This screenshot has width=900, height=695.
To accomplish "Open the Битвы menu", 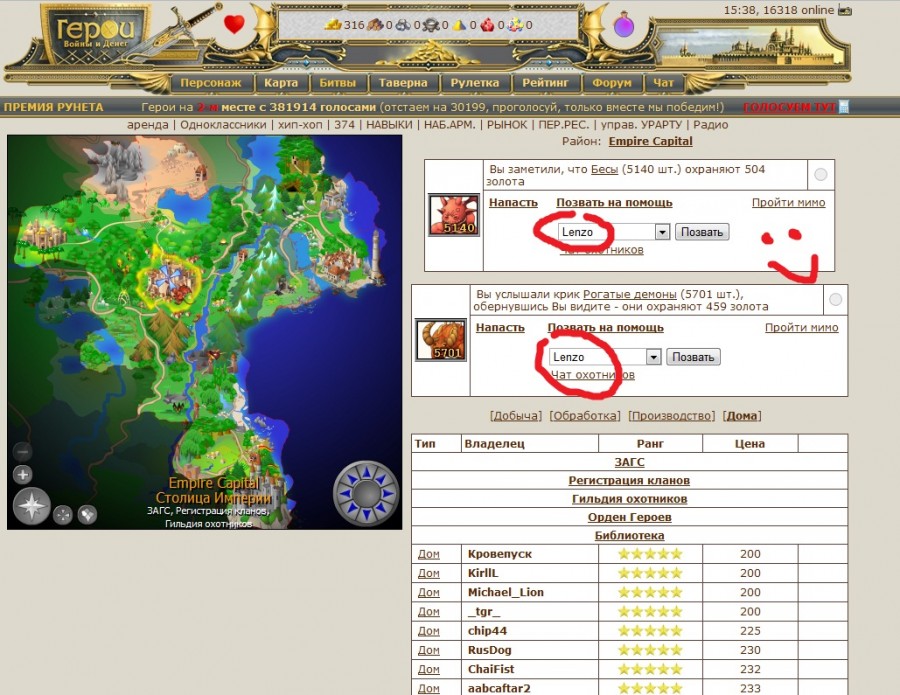I will [338, 83].
